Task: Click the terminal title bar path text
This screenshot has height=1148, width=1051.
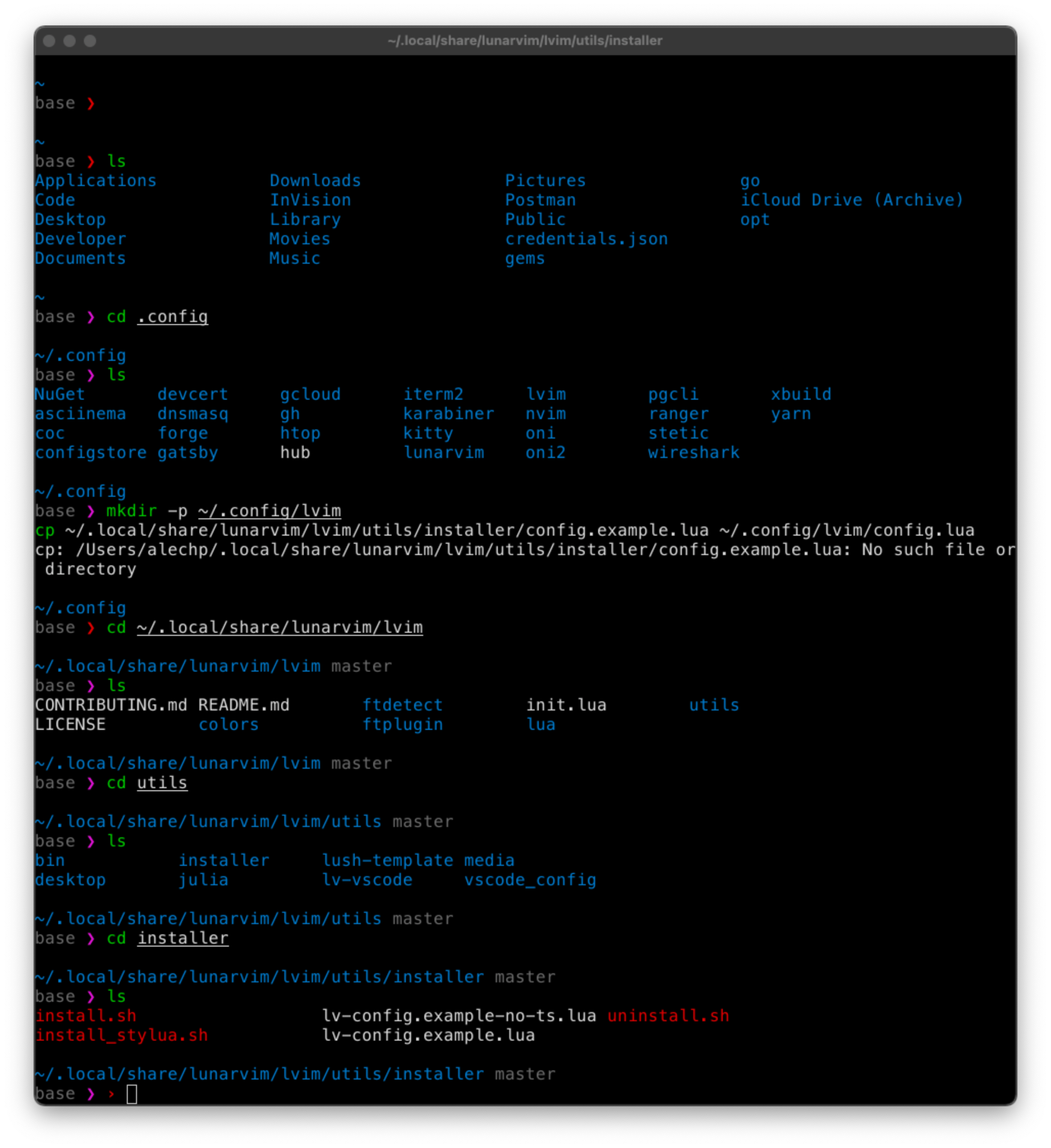Action: pos(524,40)
